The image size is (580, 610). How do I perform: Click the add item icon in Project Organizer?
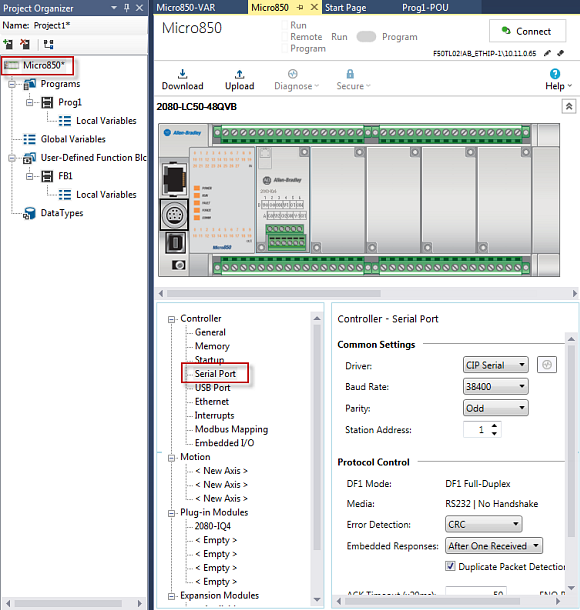[x=8, y=44]
